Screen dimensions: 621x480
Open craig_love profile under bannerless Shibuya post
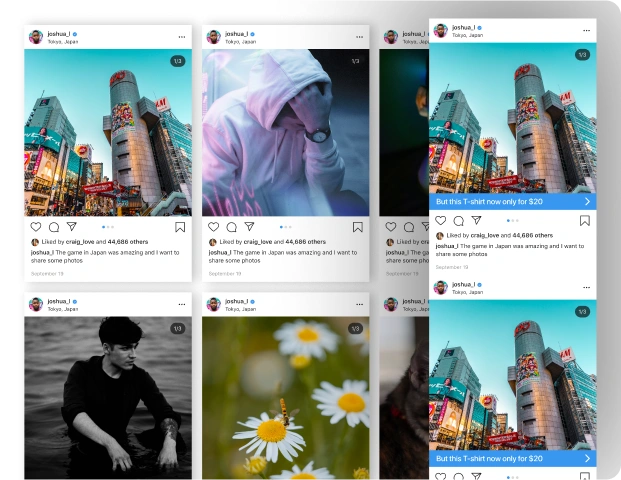click(80, 242)
